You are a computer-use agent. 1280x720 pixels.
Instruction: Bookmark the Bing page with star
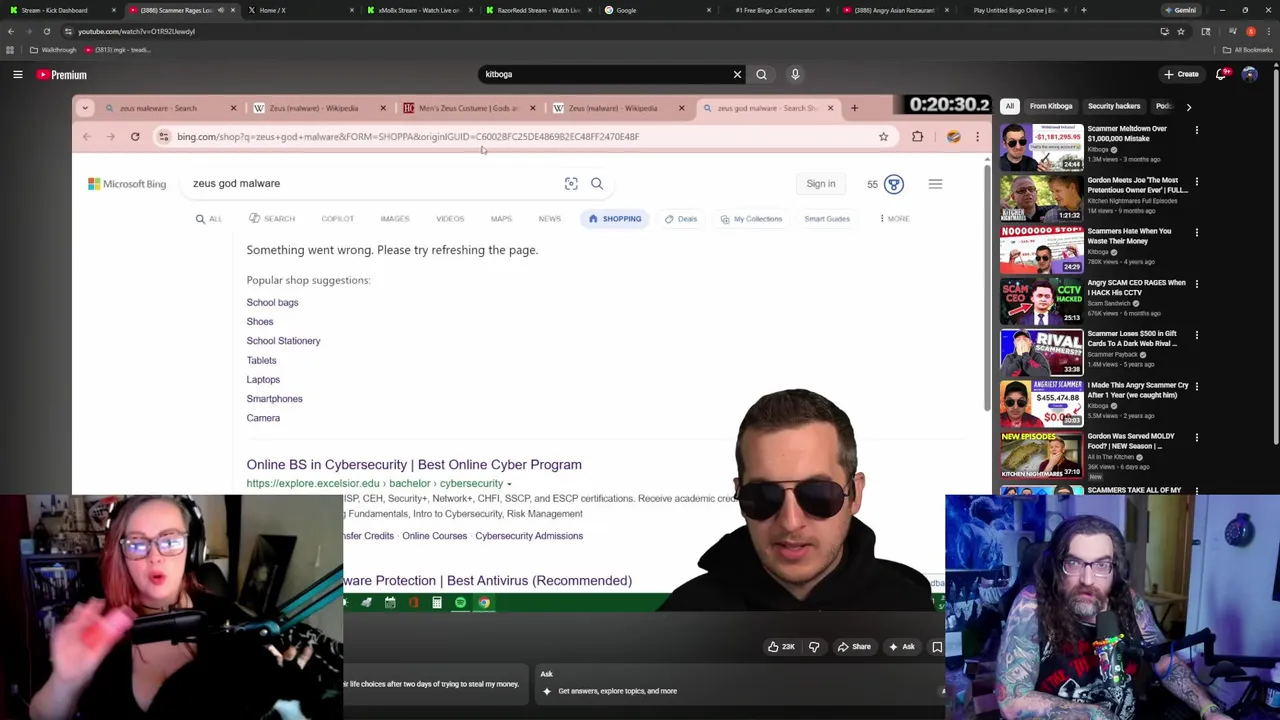click(x=883, y=137)
